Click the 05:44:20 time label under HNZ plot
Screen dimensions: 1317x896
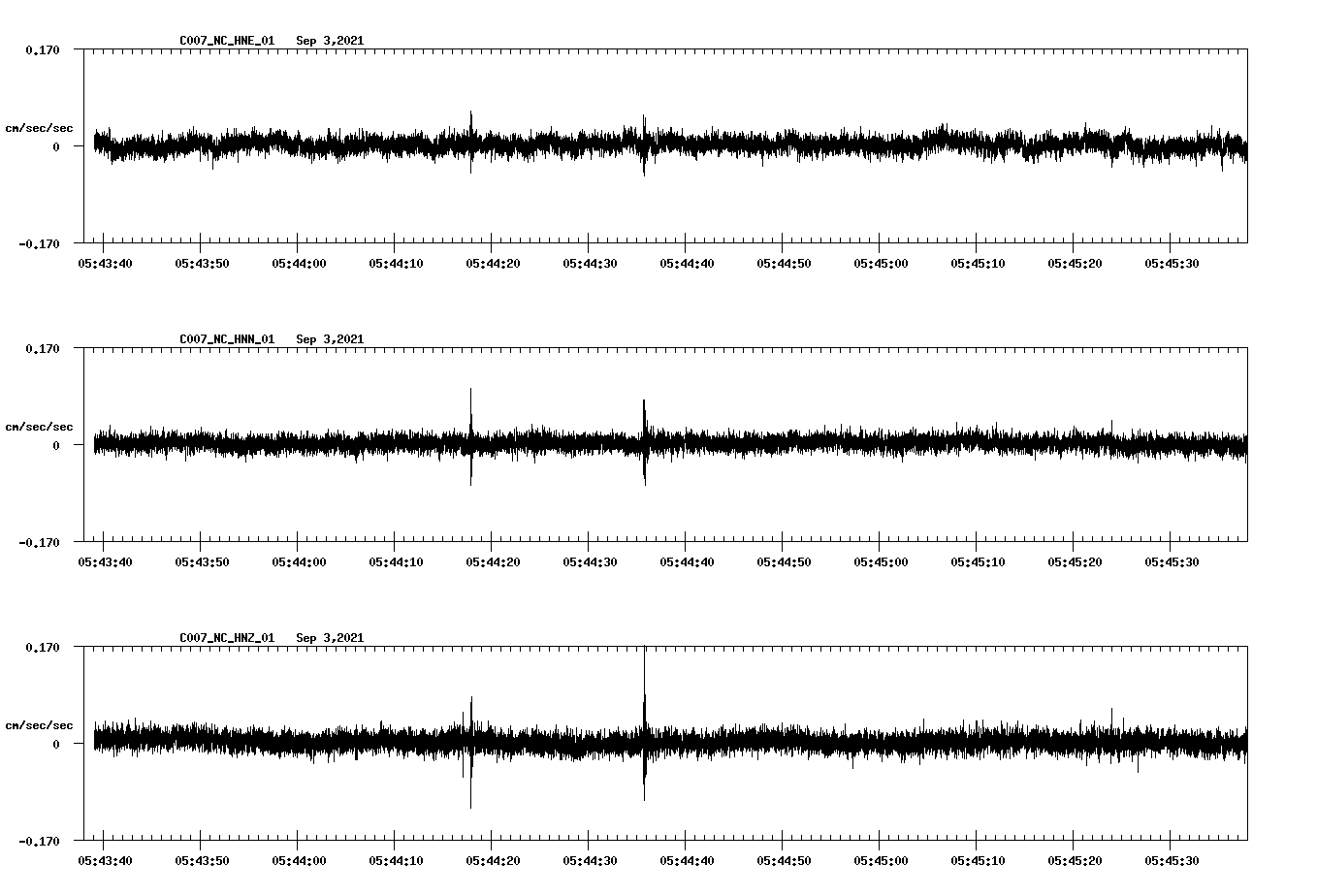(493, 860)
